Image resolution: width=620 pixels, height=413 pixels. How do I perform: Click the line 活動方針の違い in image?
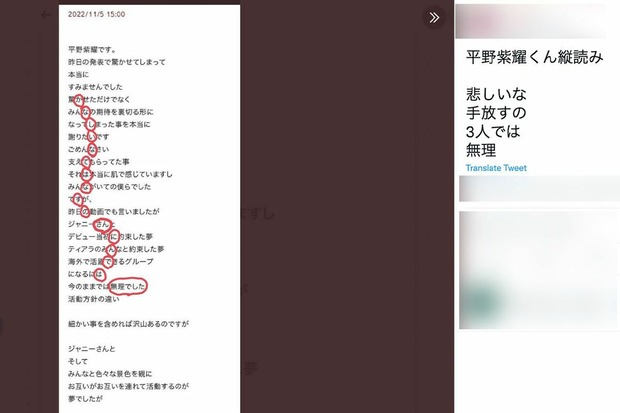pos(93,299)
